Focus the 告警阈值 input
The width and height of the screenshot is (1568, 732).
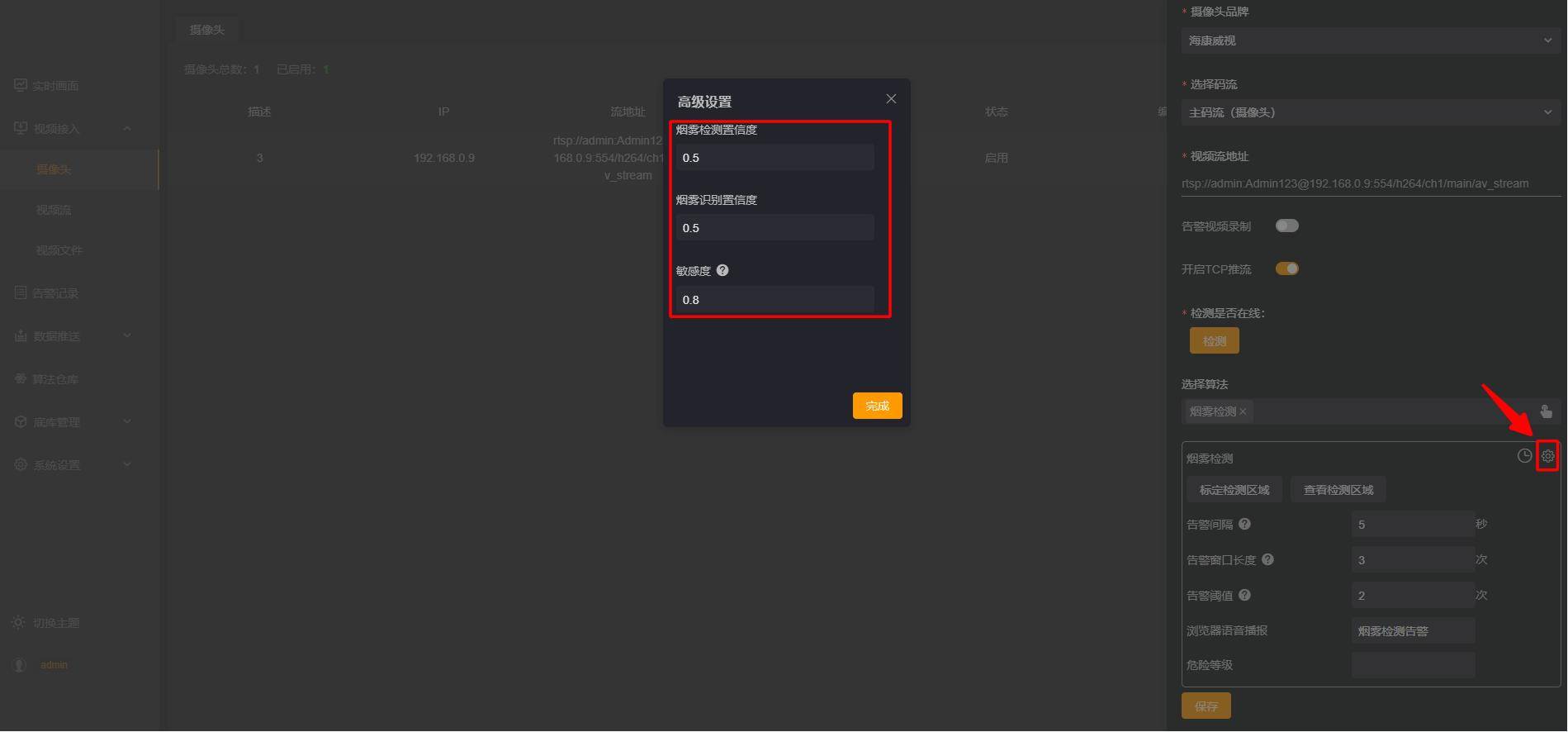pos(1413,596)
